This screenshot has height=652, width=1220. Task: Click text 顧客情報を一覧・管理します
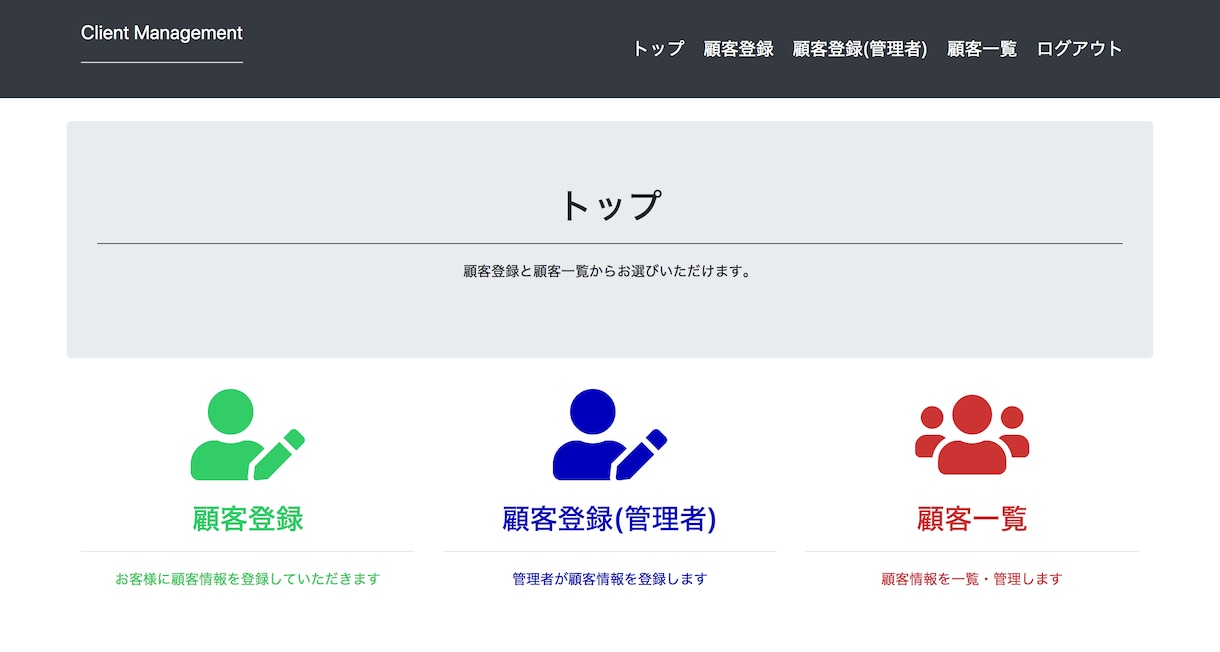[972, 579]
